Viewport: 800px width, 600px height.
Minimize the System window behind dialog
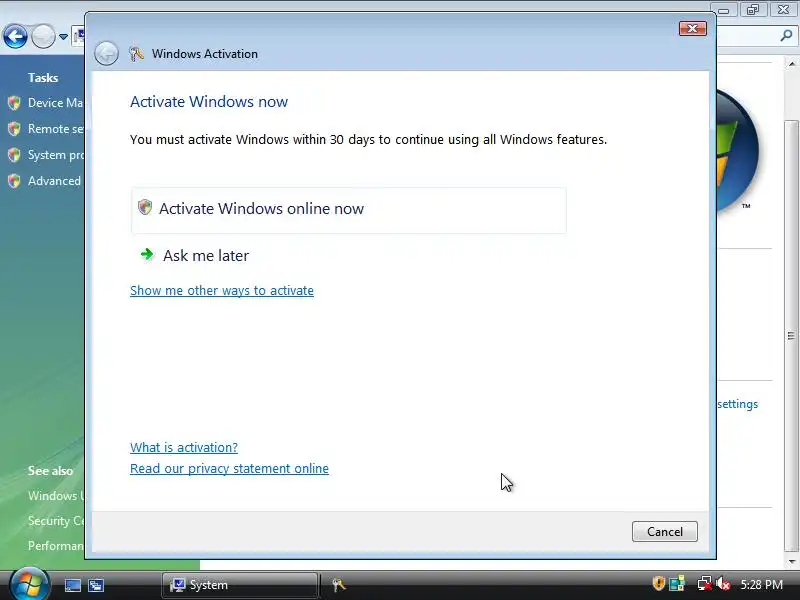(723, 10)
